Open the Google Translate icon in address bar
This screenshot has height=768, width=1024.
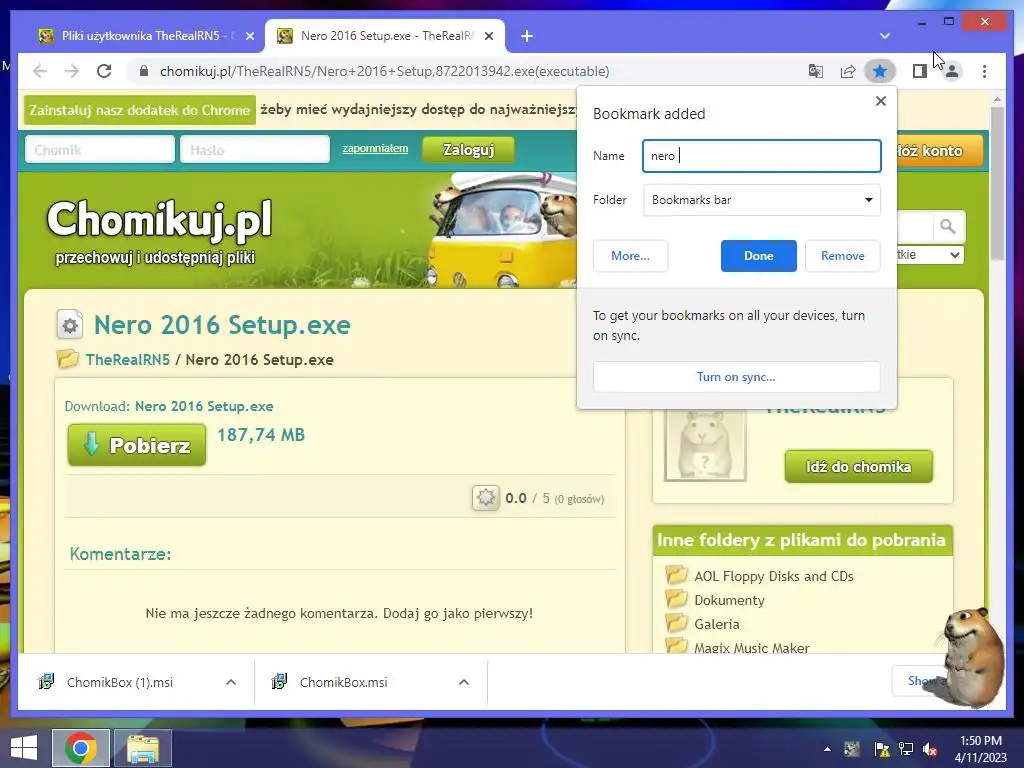[x=816, y=71]
